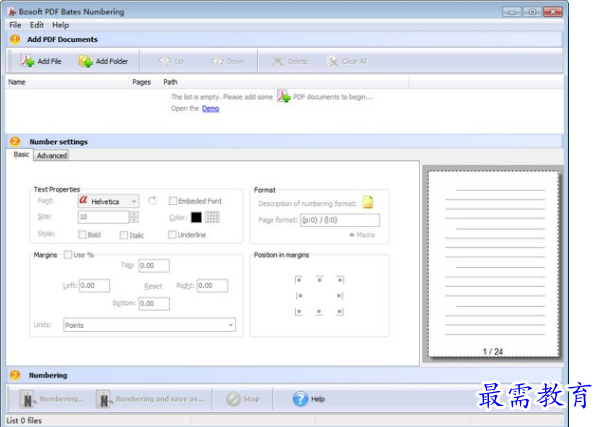The height and width of the screenshot is (427, 600).
Task: Open the Help menu
Action: point(60,25)
